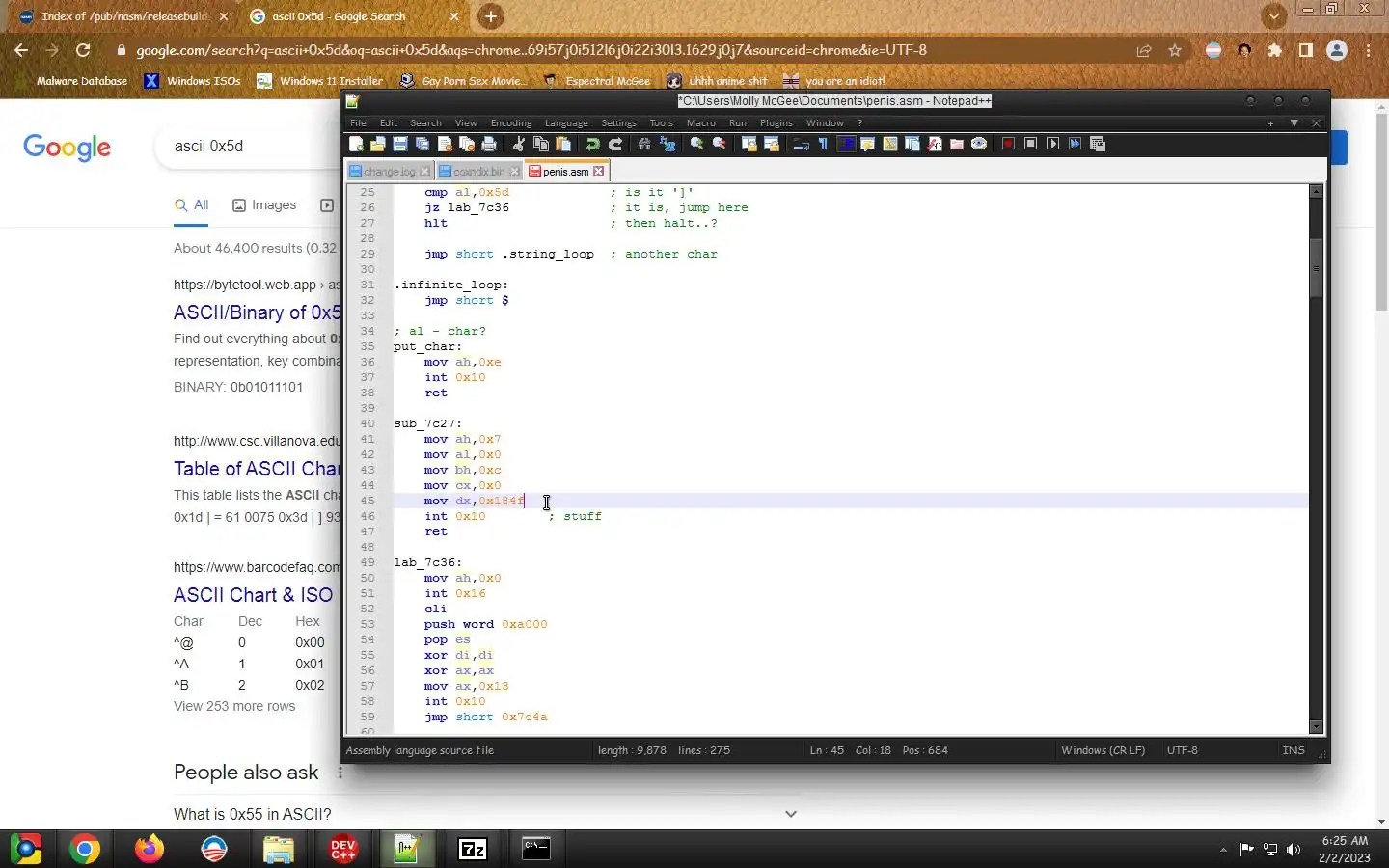Open Chrome extensions puzzle icon

tap(1275, 50)
